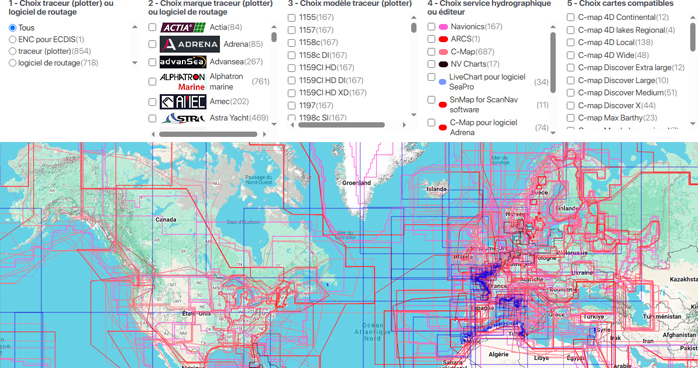Click scroll-down arrow in hydrographic service list
This screenshot has height=368, width=698.
(553, 133)
